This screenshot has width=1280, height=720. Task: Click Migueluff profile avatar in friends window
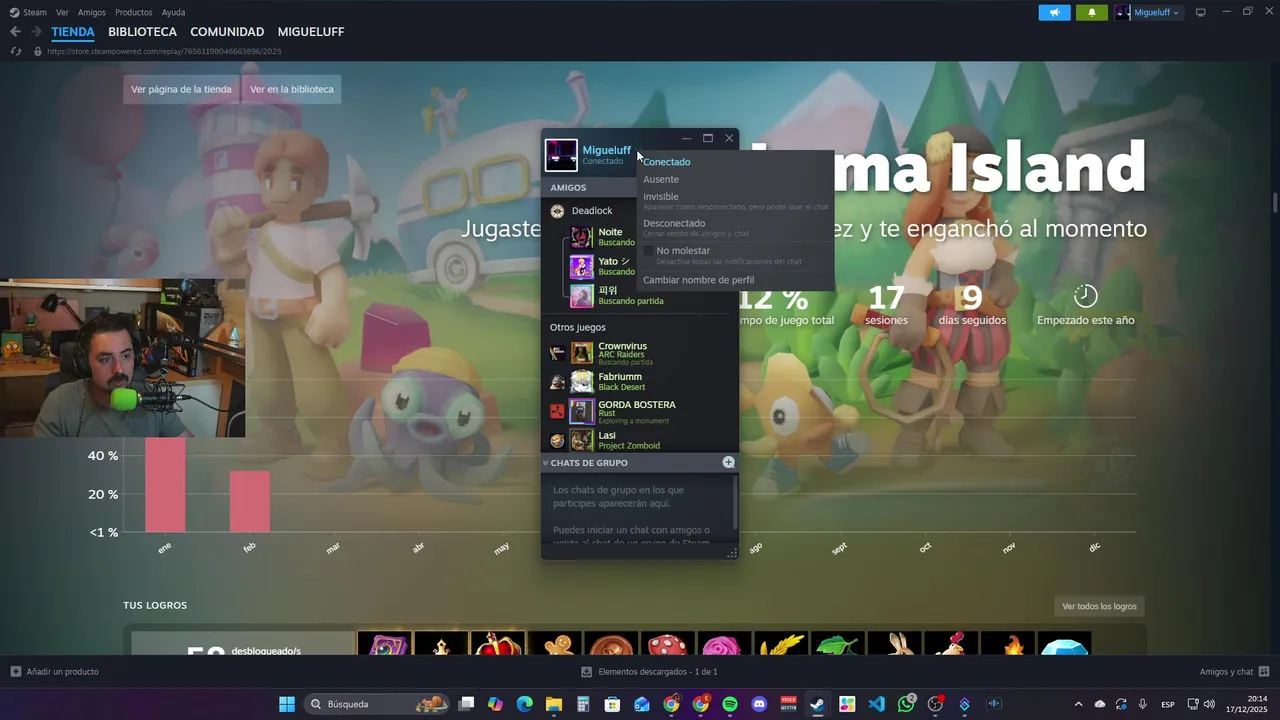tap(561, 155)
